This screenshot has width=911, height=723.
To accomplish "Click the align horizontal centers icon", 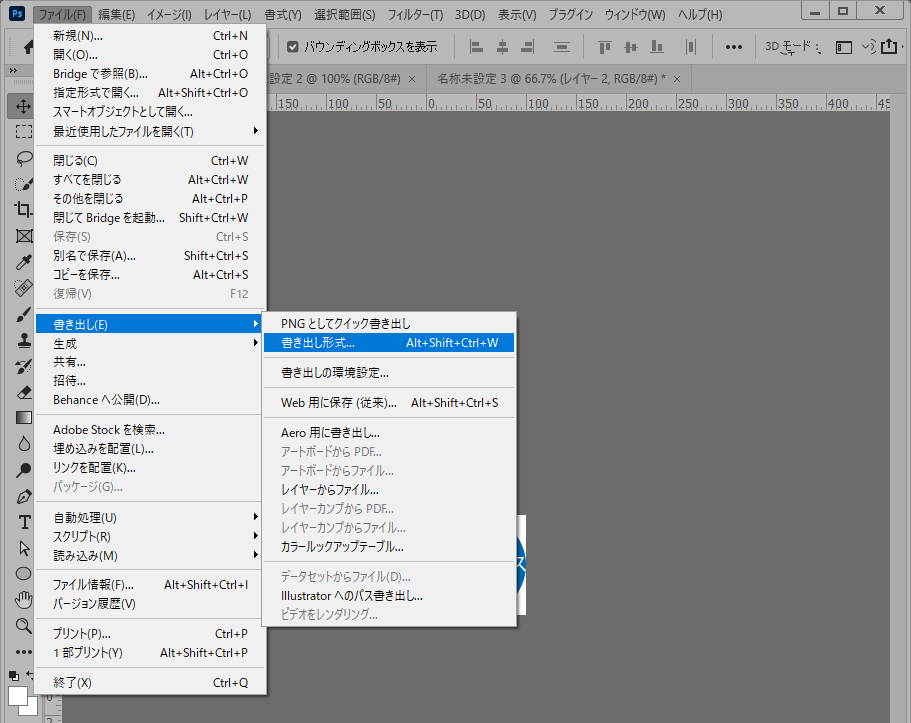I will point(503,46).
